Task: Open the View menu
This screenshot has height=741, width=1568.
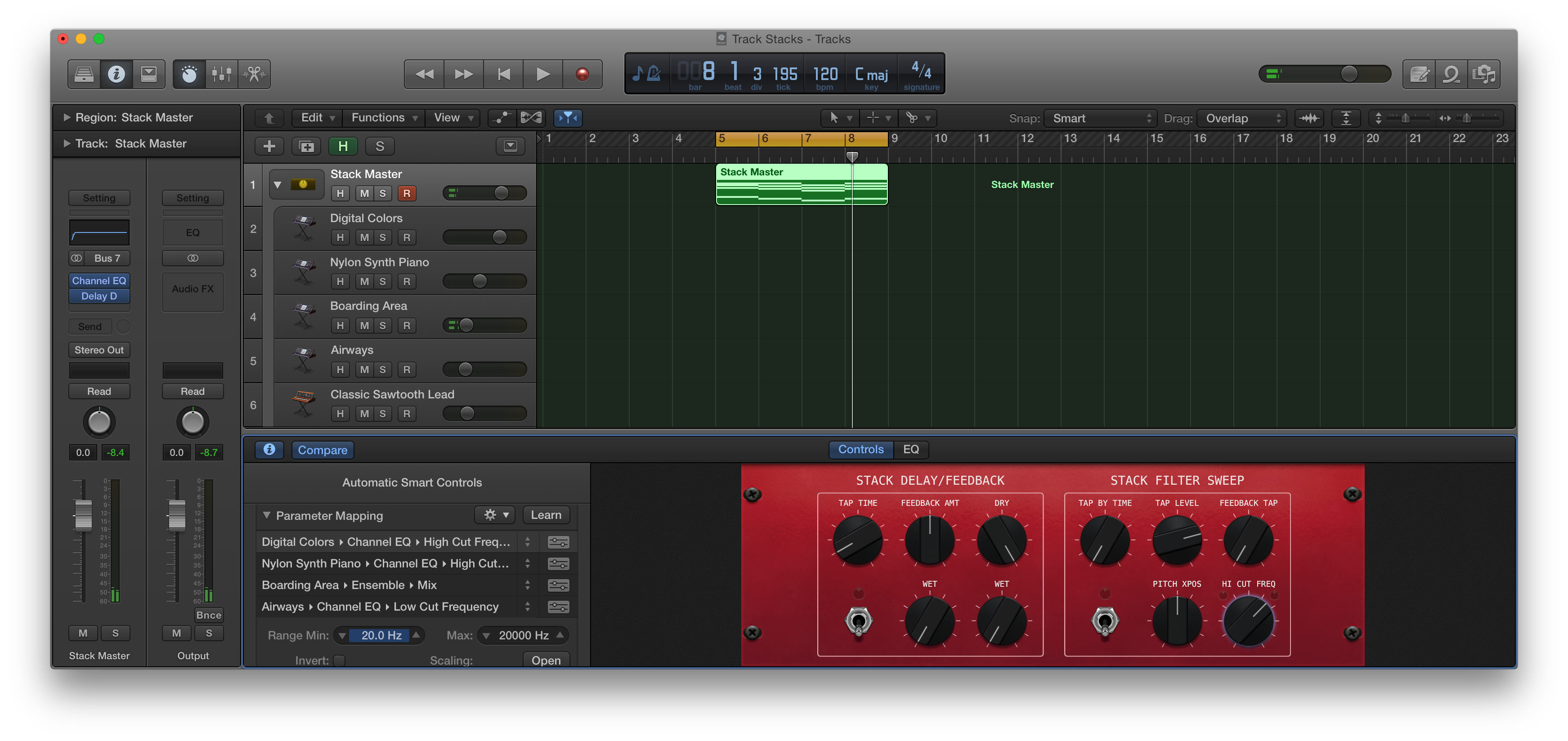Action: click(453, 117)
